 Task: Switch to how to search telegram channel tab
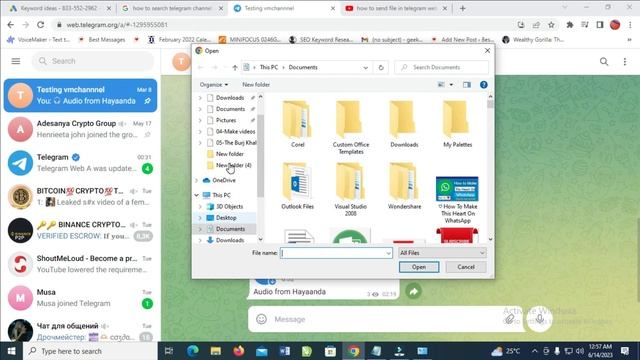pos(172,8)
